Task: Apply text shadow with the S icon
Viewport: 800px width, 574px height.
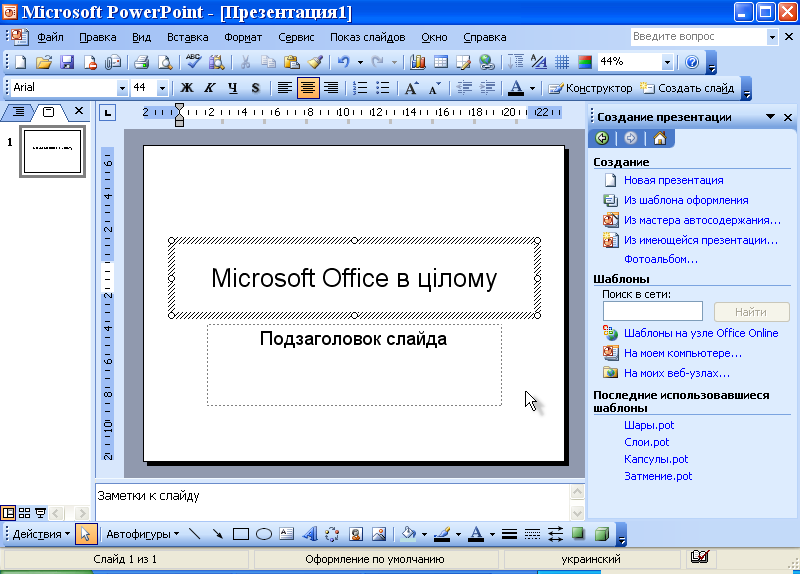Action: point(256,88)
